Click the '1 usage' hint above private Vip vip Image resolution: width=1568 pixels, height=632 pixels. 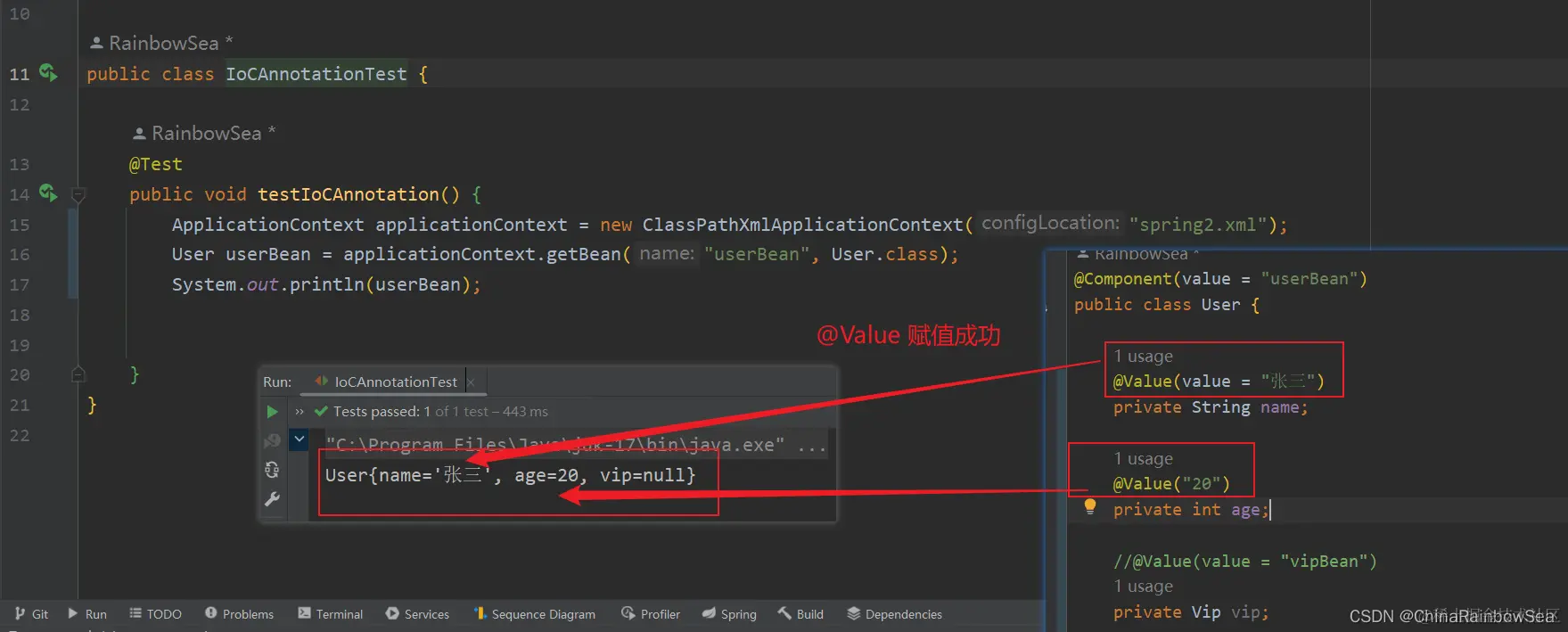click(x=1143, y=587)
